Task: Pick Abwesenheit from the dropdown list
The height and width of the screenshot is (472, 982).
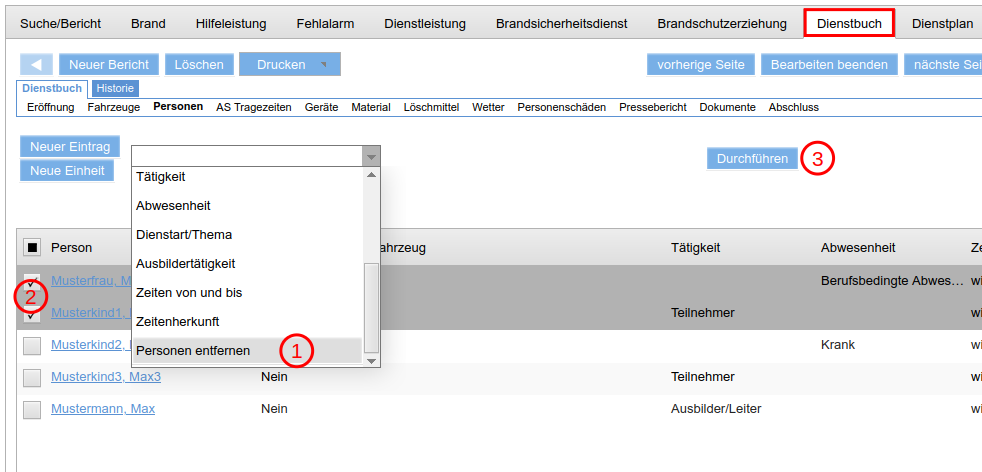Action: [x=173, y=206]
